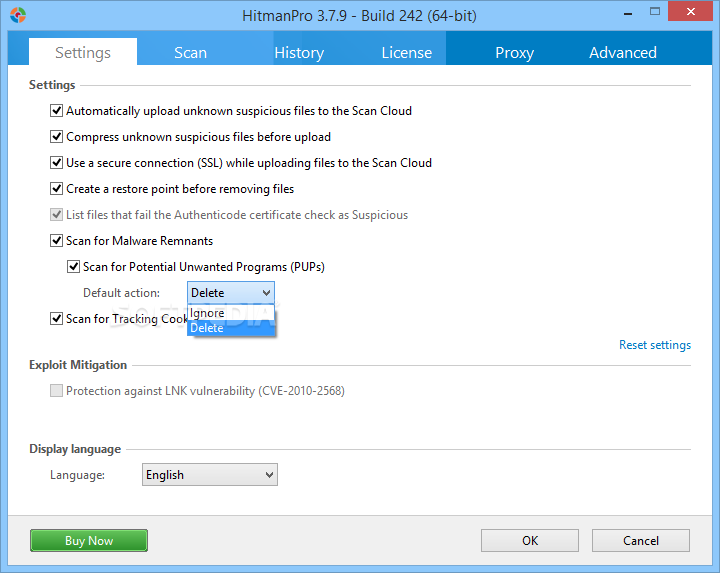Close the HitmanPro window

coord(691,12)
